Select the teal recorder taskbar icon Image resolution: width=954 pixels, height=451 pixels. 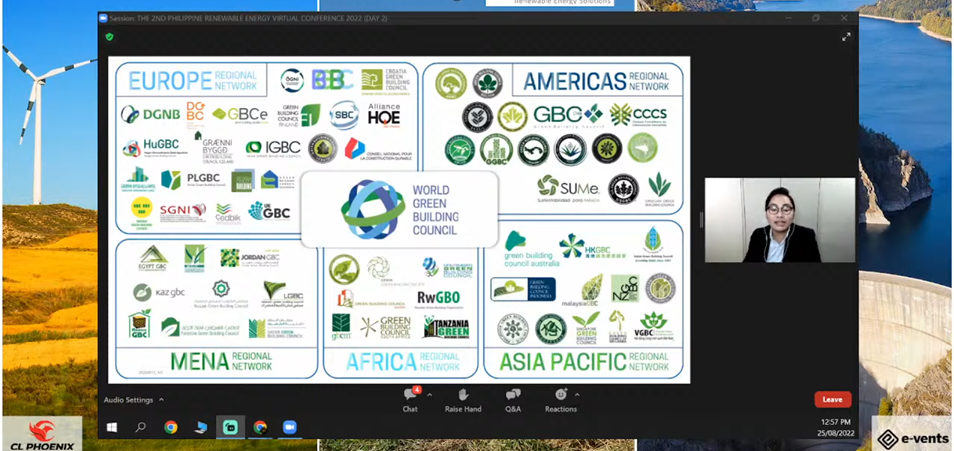230,427
